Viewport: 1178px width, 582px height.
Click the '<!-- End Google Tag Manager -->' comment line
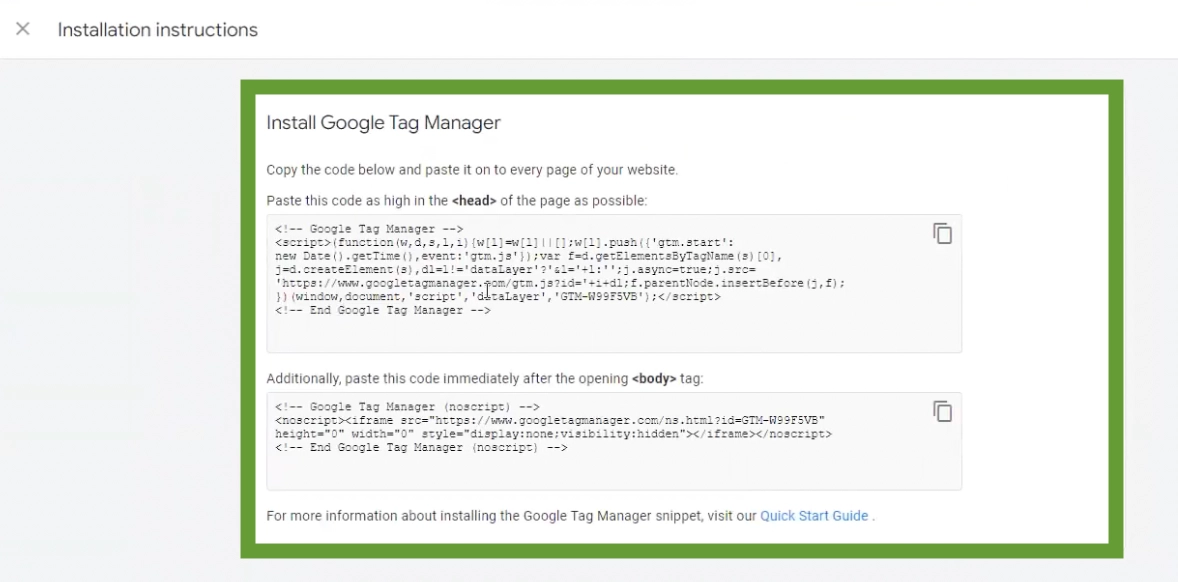[x=382, y=311]
